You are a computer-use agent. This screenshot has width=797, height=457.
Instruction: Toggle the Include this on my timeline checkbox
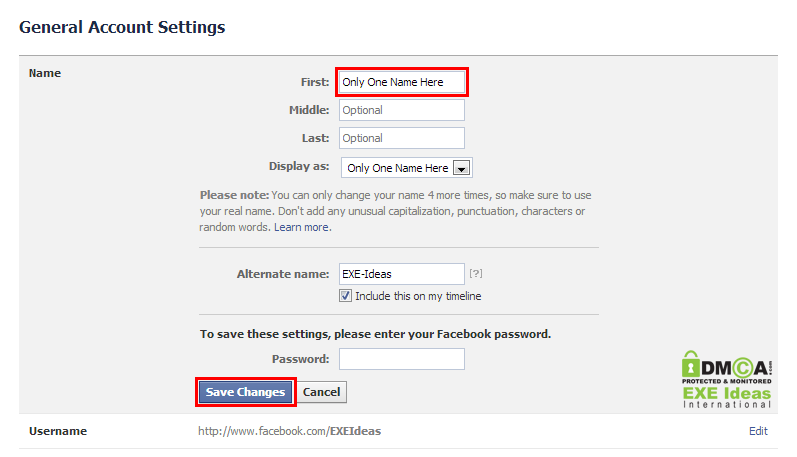tap(346, 296)
